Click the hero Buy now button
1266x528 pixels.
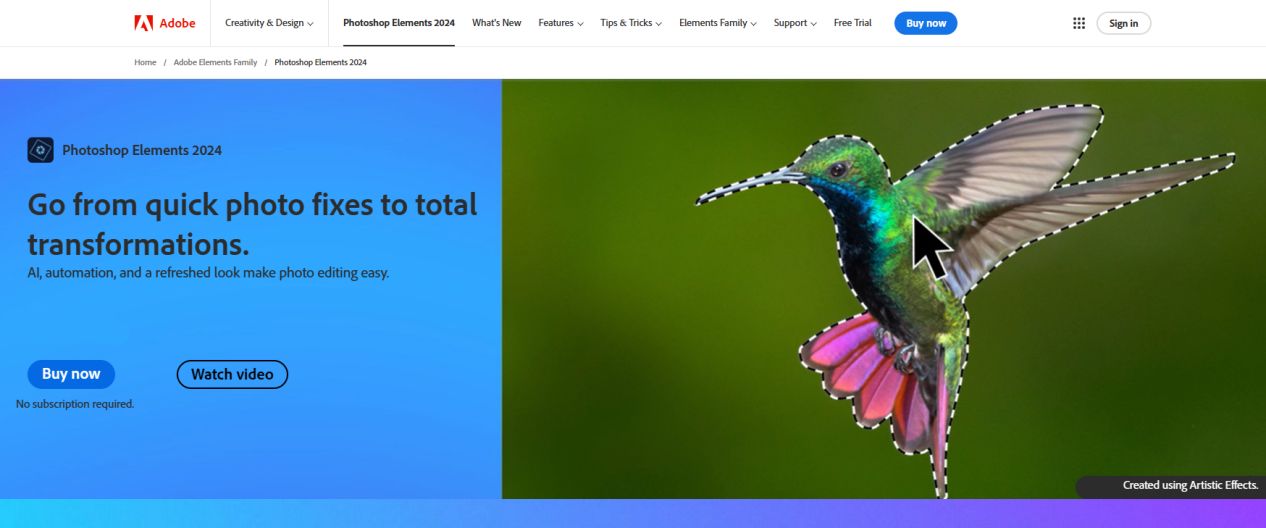(71, 374)
